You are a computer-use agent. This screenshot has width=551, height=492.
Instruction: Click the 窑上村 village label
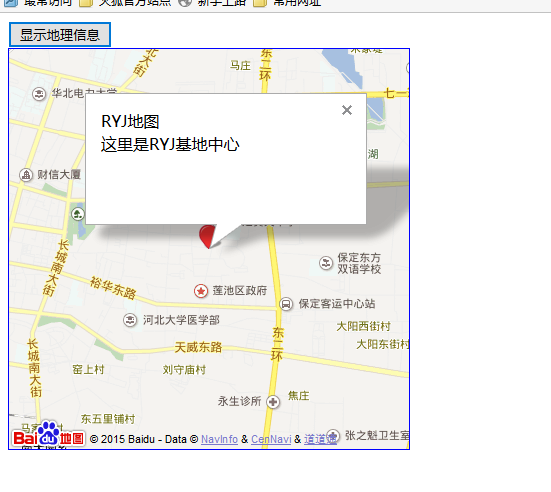click(89, 369)
